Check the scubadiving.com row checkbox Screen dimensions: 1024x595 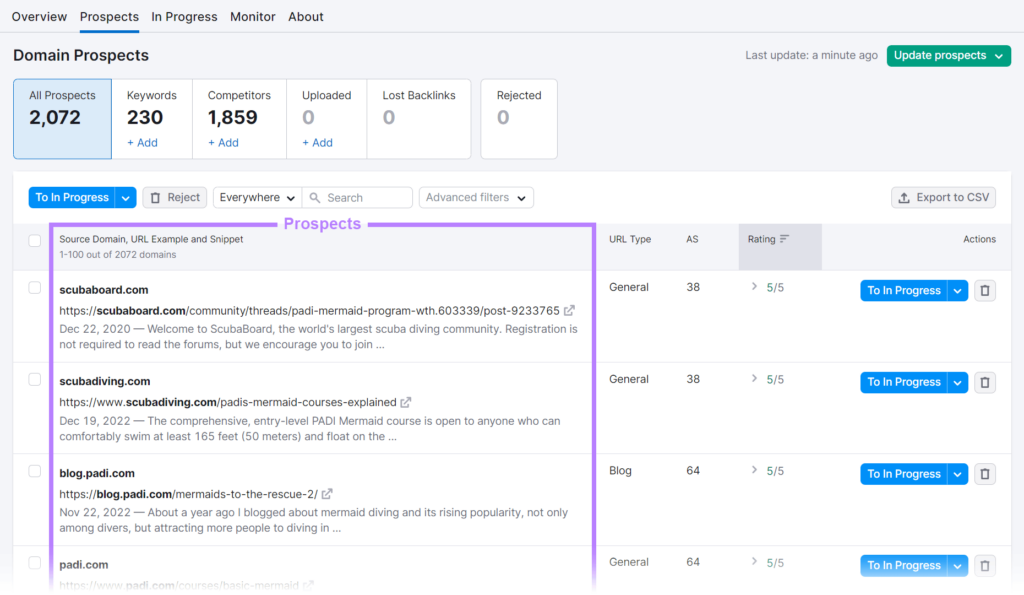point(35,379)
